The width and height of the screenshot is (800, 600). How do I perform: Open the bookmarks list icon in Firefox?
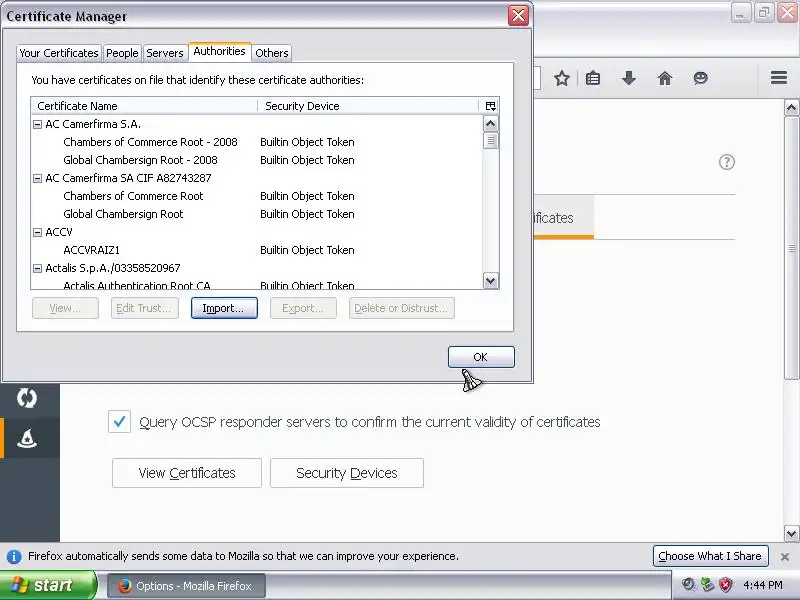click(593, 79)
